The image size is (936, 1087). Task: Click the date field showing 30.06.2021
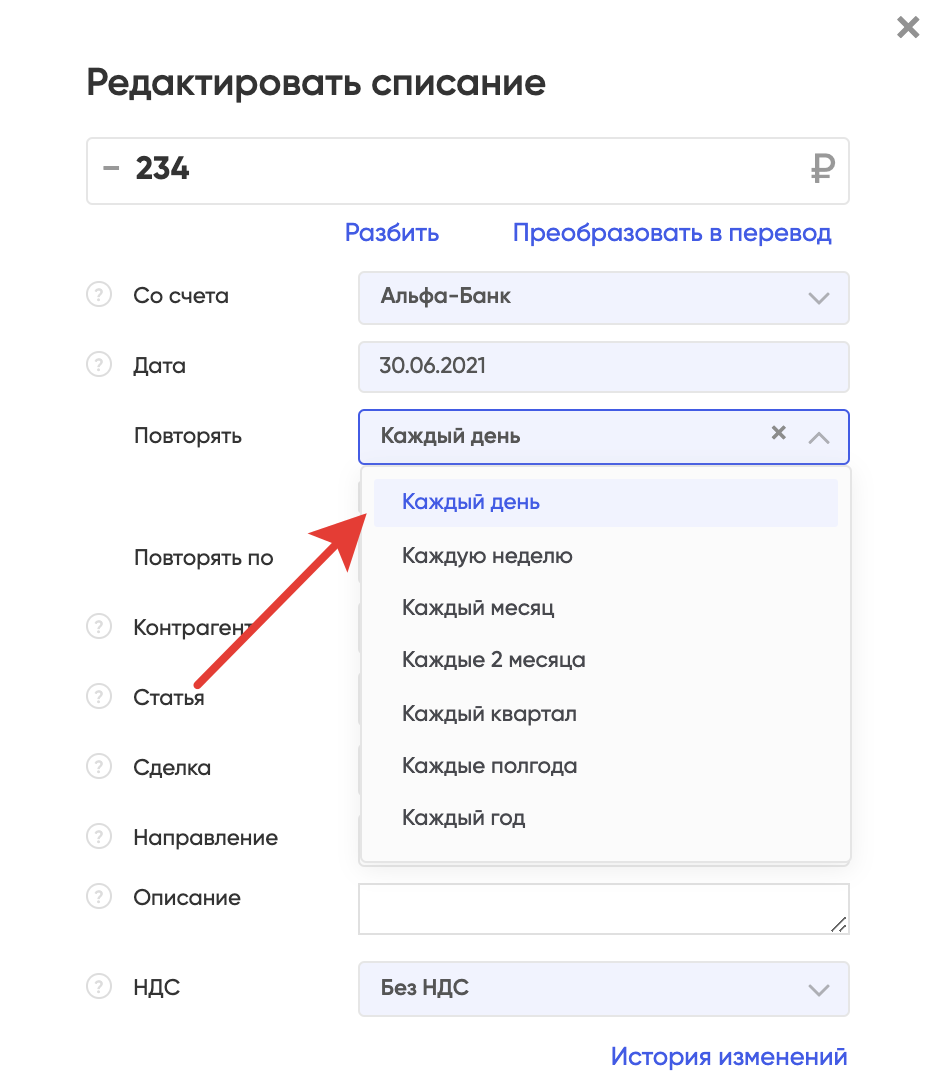tap(603, 367)
